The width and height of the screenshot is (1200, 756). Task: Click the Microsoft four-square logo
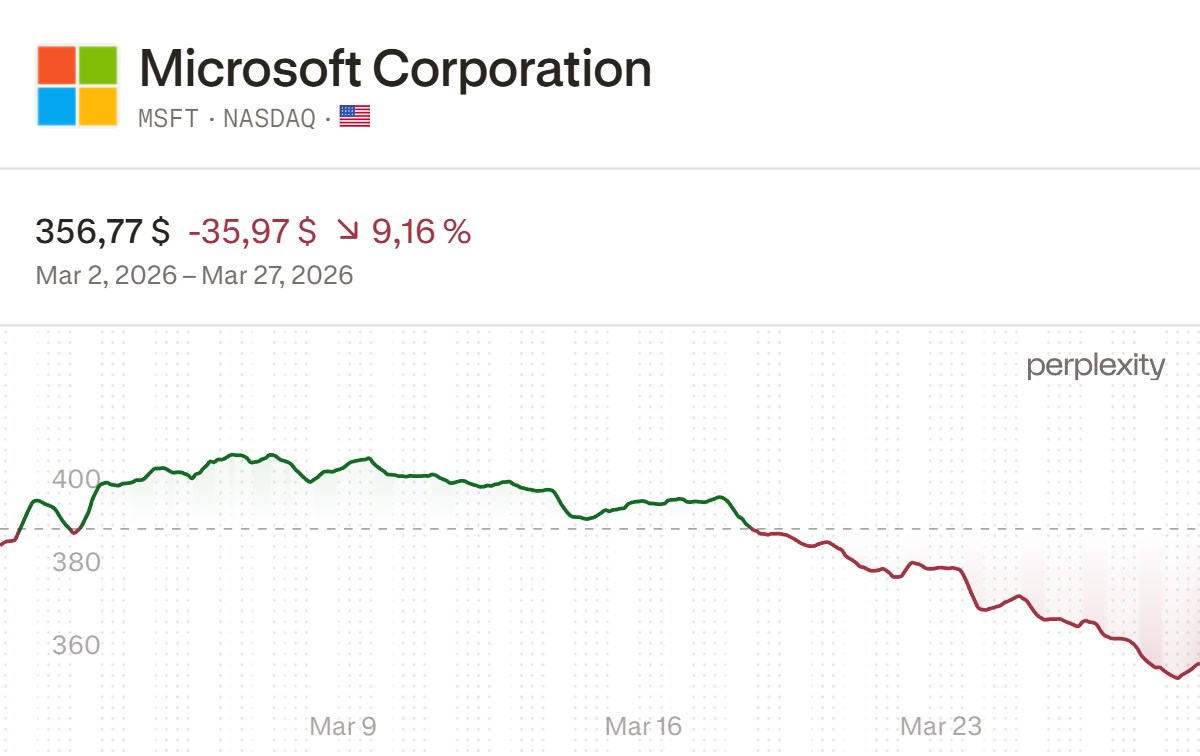click(x=77, y=85)
